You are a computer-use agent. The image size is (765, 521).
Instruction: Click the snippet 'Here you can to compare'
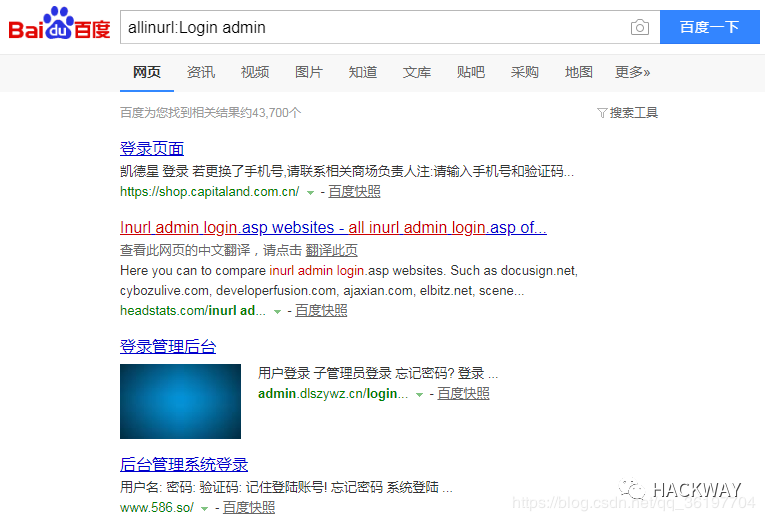click(349, 281)
